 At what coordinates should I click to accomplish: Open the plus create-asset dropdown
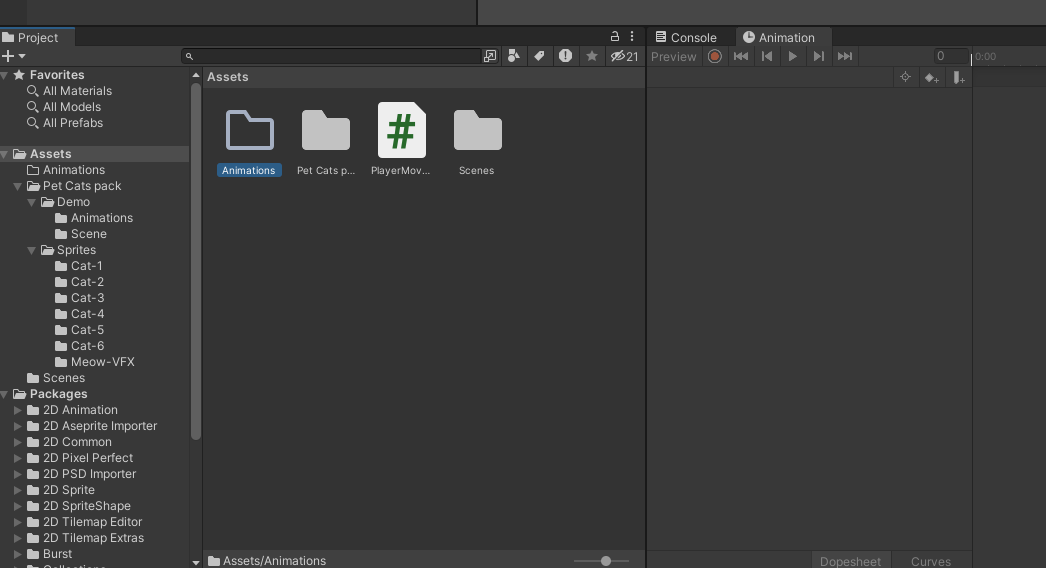point(13,56)
